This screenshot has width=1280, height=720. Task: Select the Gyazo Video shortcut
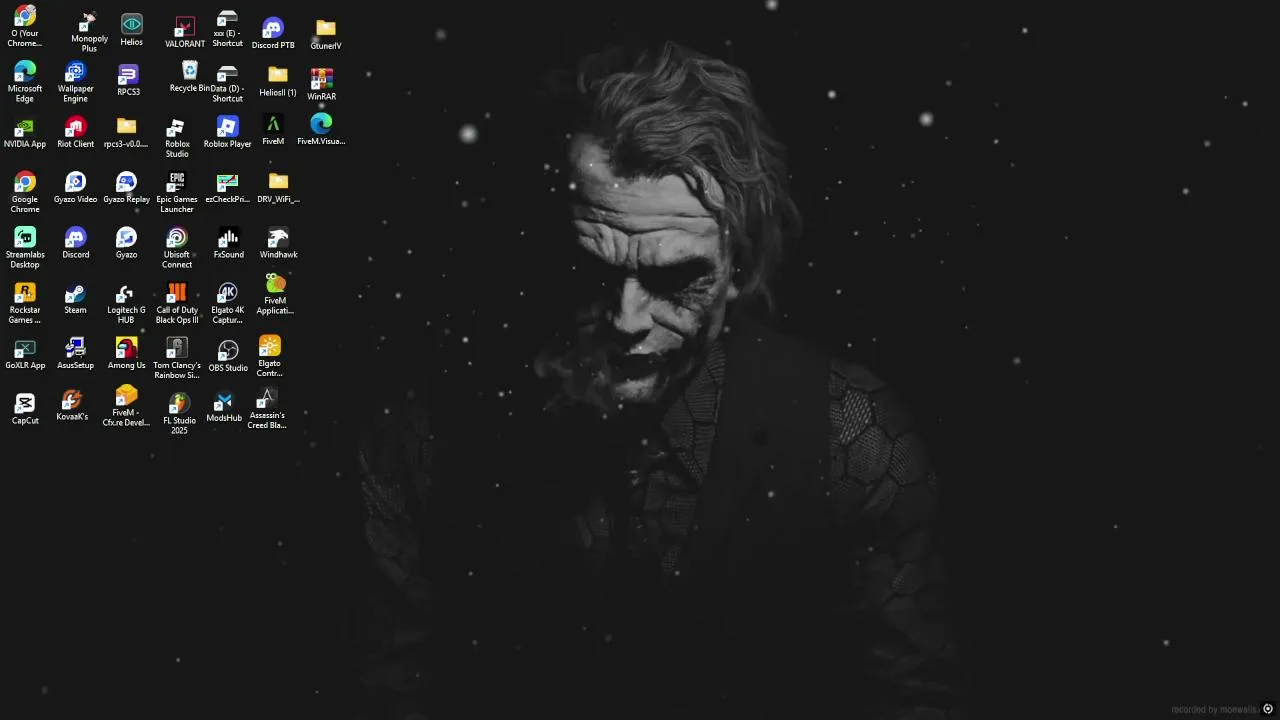pos(75,188)
